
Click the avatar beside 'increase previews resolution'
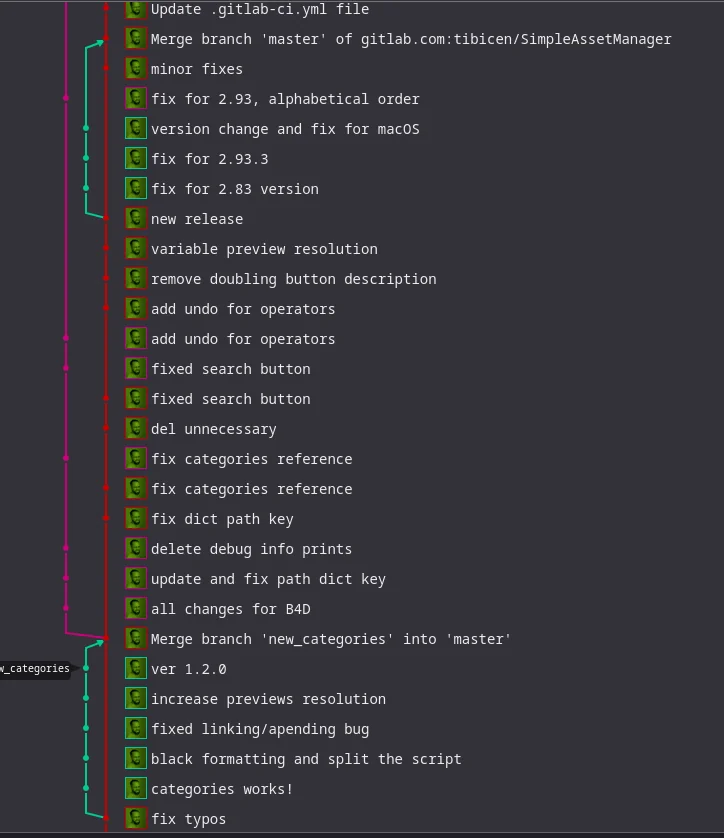tap(136, 698)
